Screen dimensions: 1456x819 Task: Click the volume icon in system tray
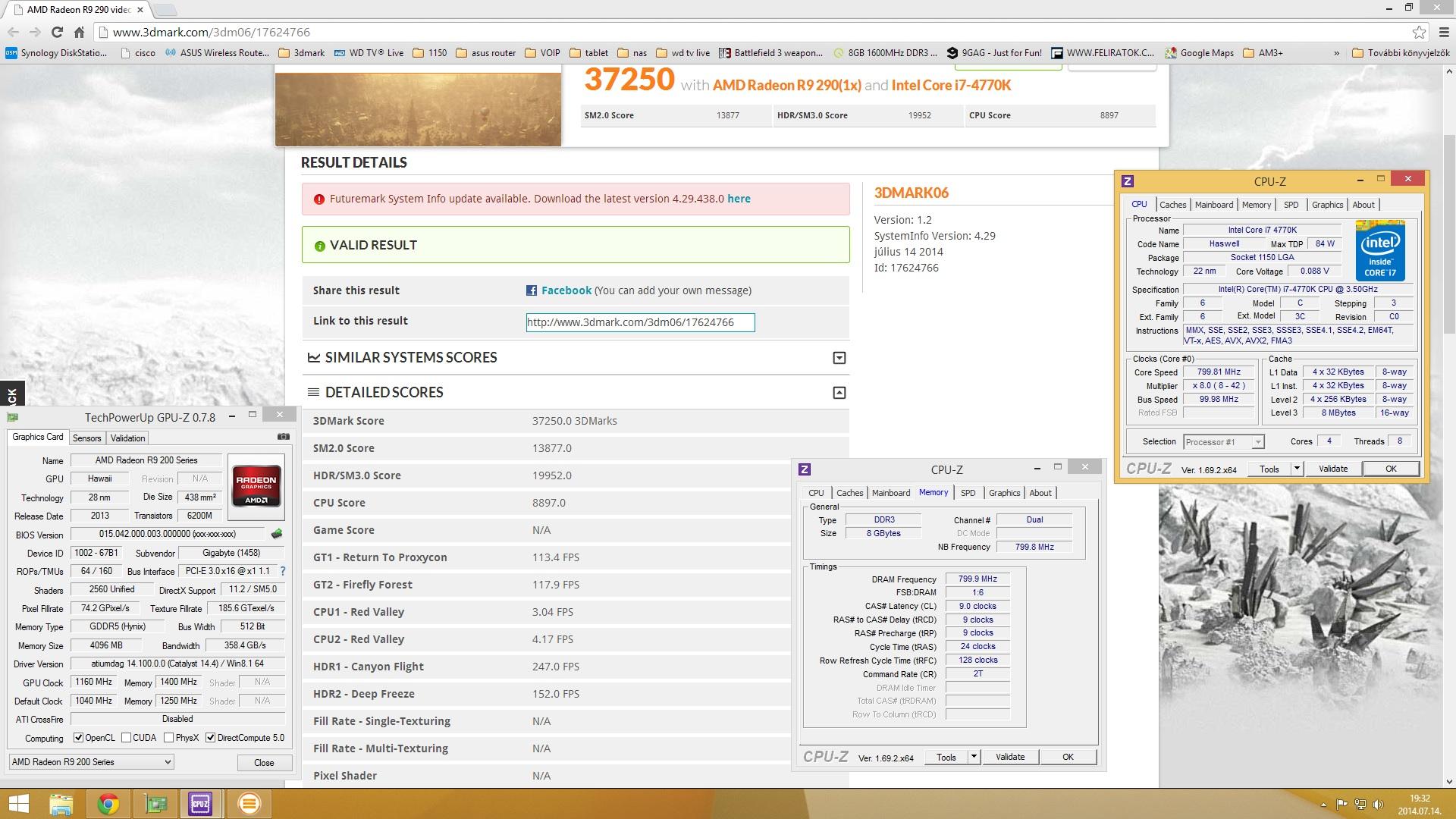point(1378,805)
